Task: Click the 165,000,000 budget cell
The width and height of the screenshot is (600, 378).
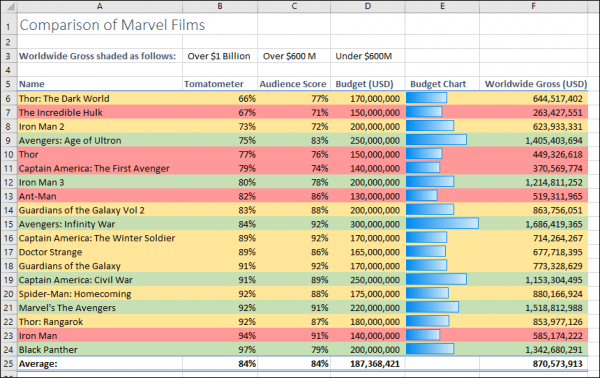Action: pyautogui.click(x=368, y=252)
